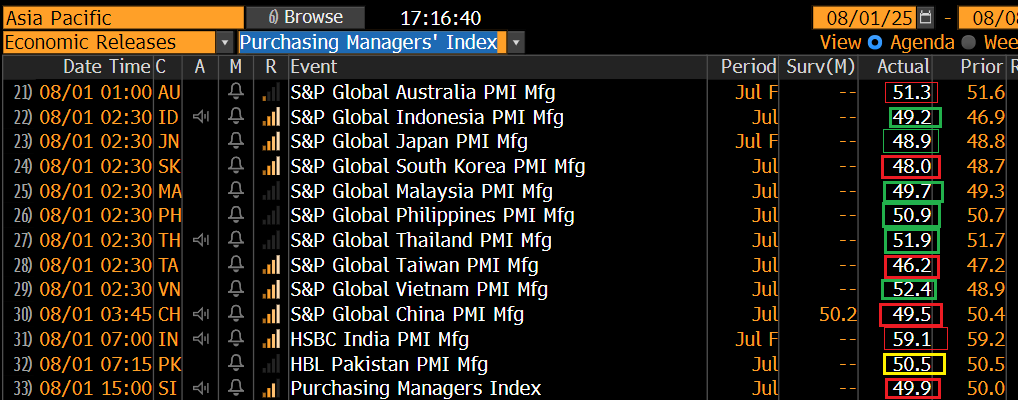The width and height of the screenshot is (1018, 400).
Task: Click the Actual value 52.4 for Vietnam
Action: (x=913, y=290)
